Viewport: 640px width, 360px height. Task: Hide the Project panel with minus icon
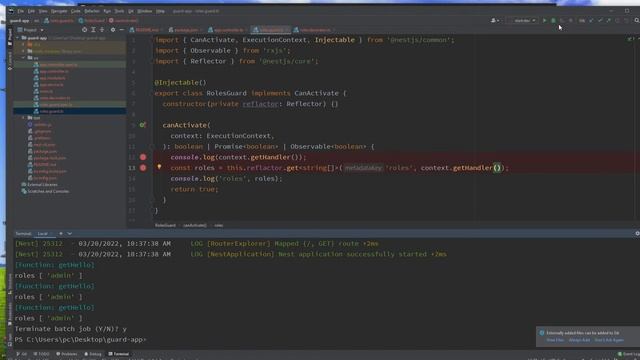click(122, 30)
